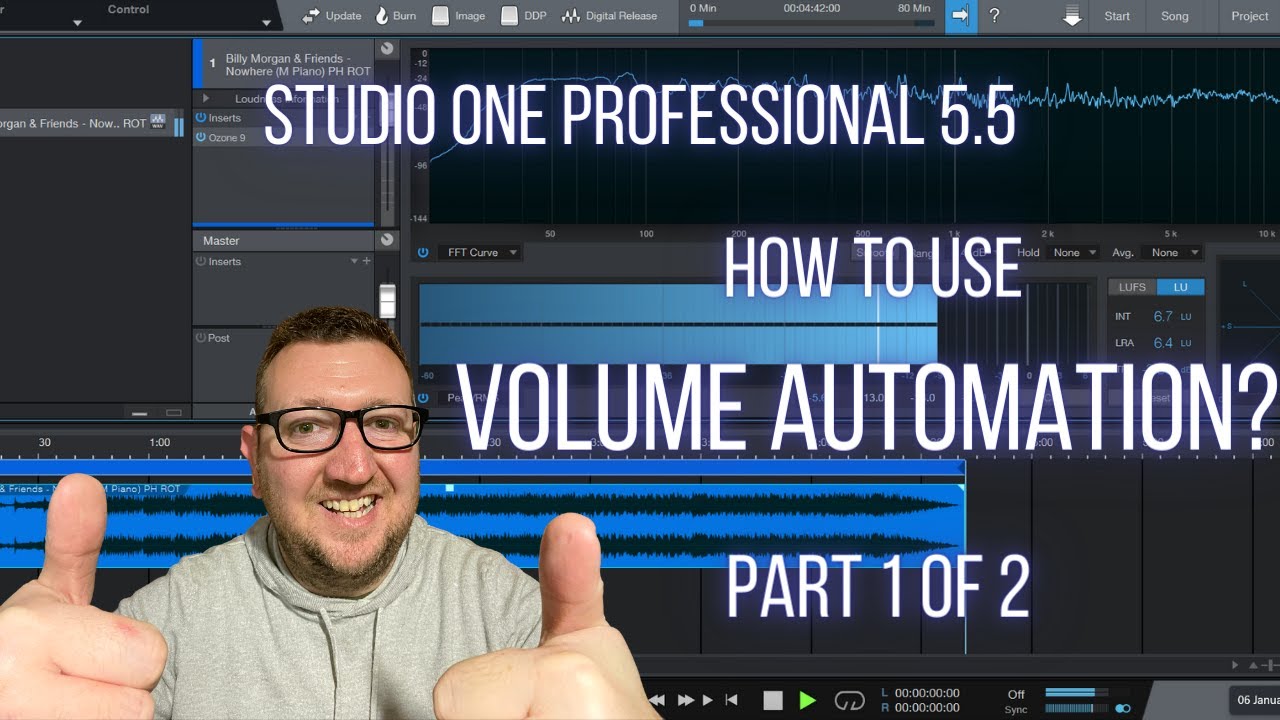1280x720 pixels.
Task: Click the track 1 knob icon
Action: [x=387, y=49]
